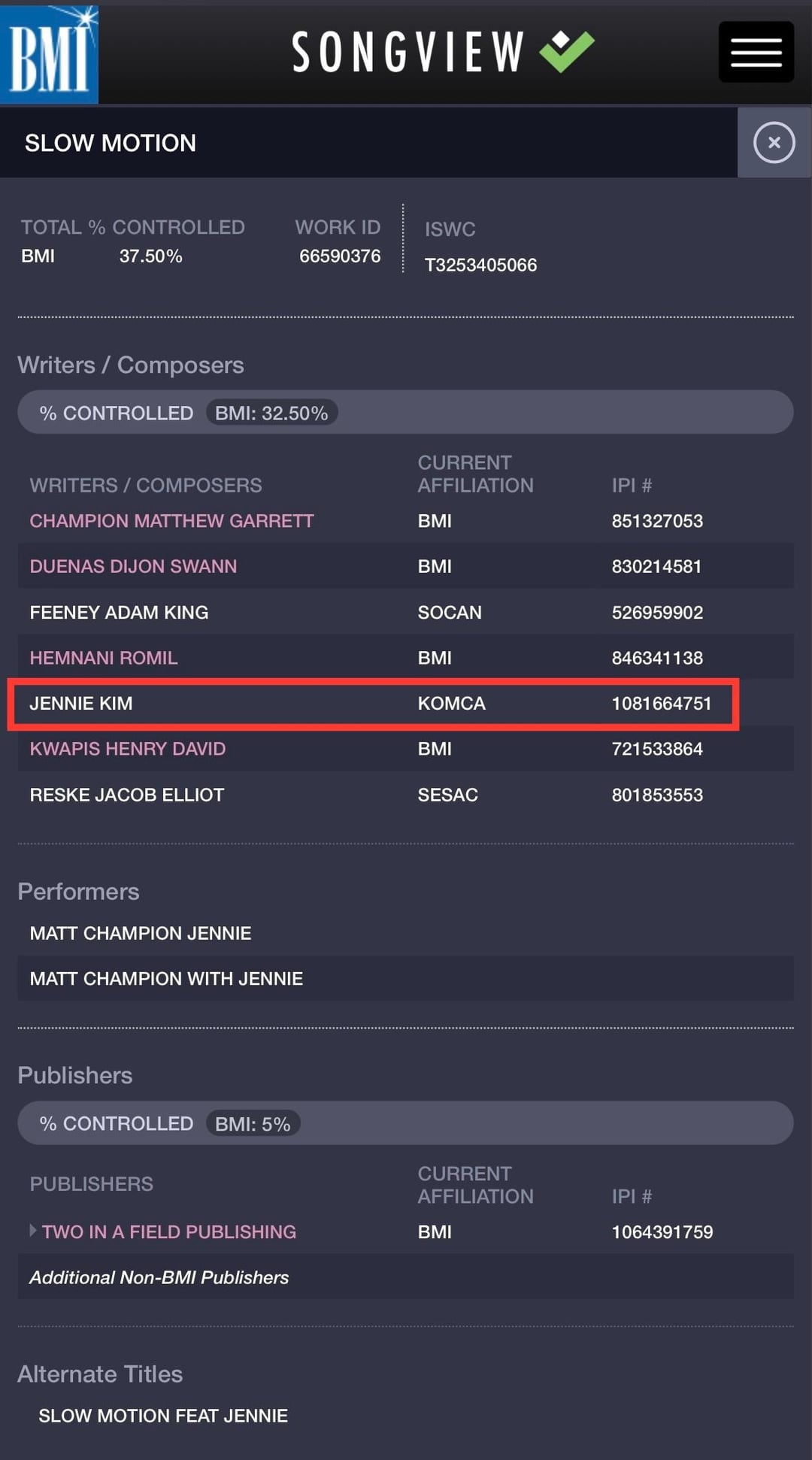Open Two In A Field Publishing link

(169, 1231)
